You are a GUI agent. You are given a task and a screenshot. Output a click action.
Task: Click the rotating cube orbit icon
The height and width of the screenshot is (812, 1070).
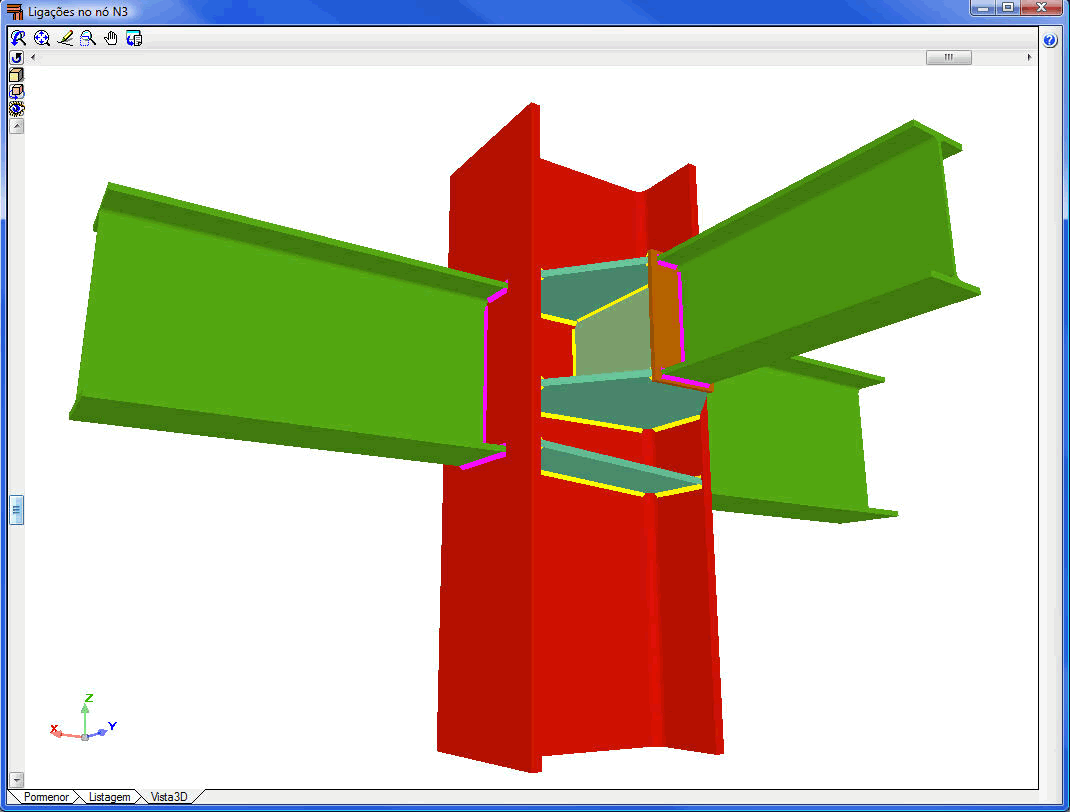coord(16,91)
